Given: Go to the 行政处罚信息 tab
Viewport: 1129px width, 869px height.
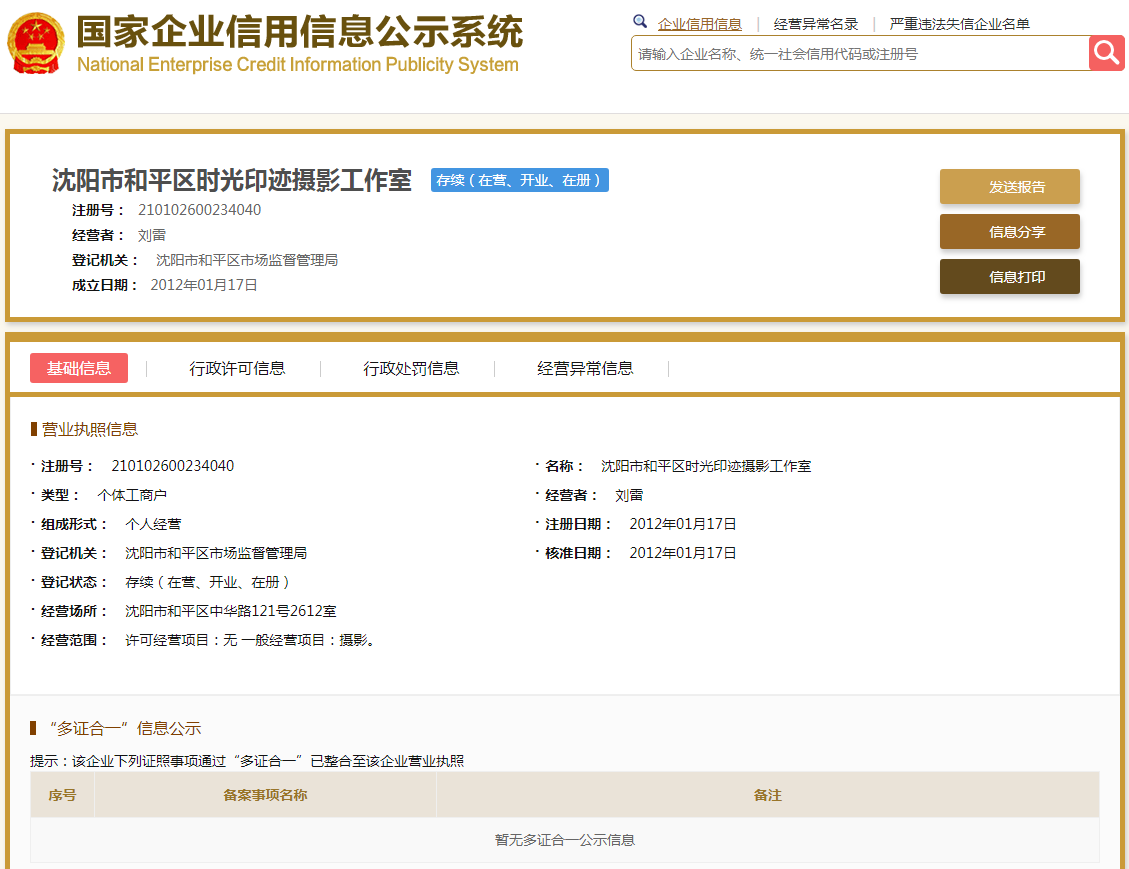Looking at the screenshot, I should point(411,368).
